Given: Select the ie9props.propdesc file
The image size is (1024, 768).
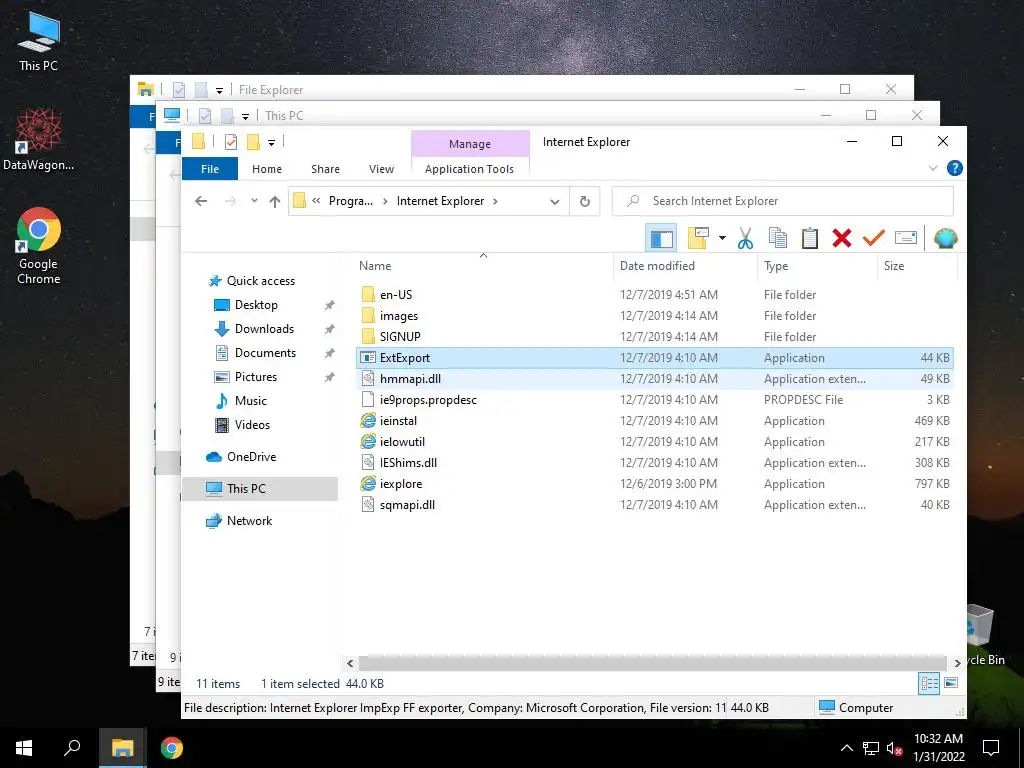Looking at the screenshot, I should 655,400.
